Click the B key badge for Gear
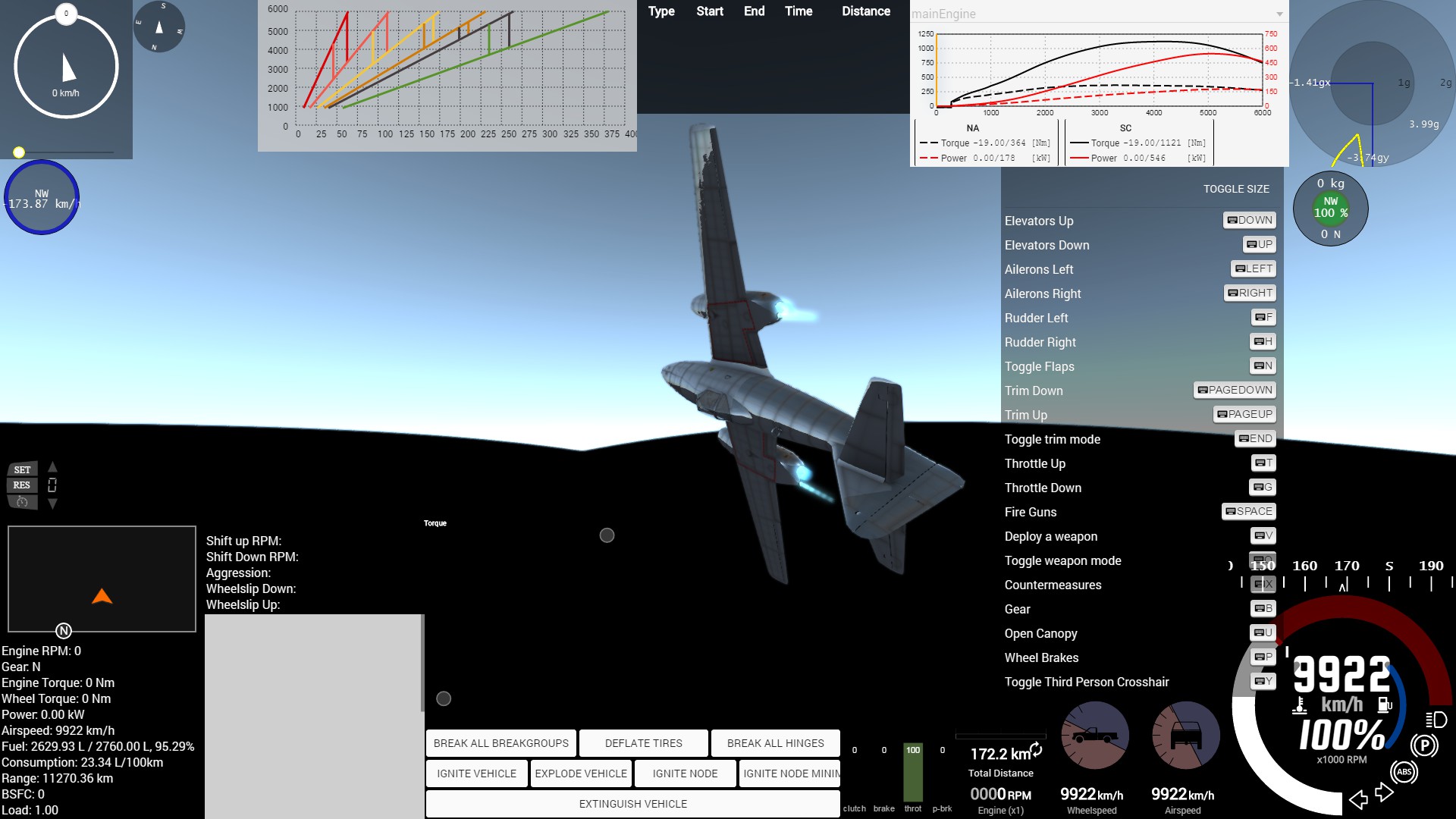 coord(1263,608)
